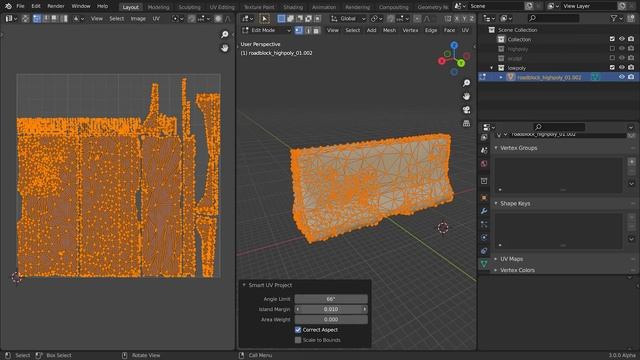Collapse Smart UV Project panel

(244, 285)
